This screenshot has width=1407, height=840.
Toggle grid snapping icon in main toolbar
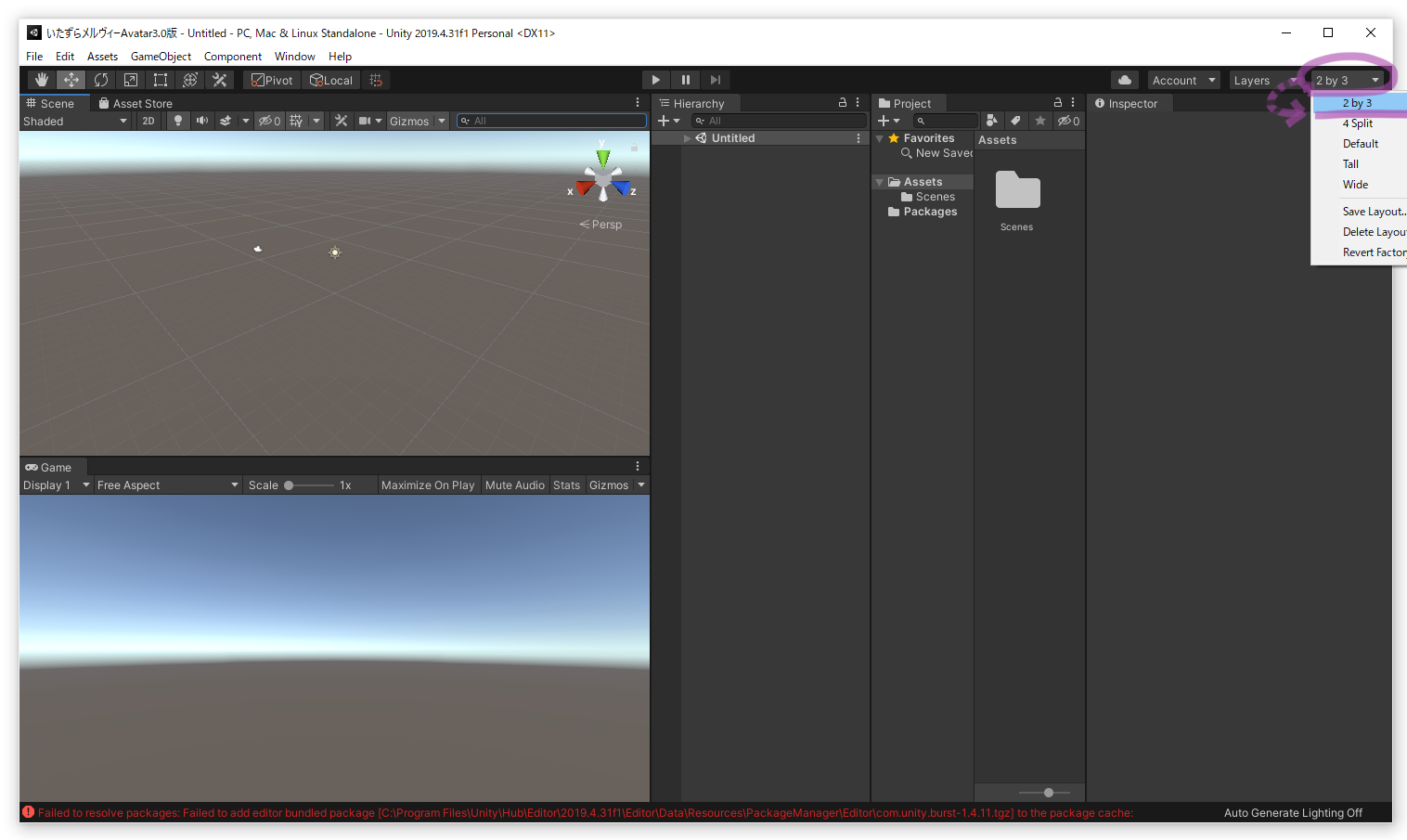point(376,80)
